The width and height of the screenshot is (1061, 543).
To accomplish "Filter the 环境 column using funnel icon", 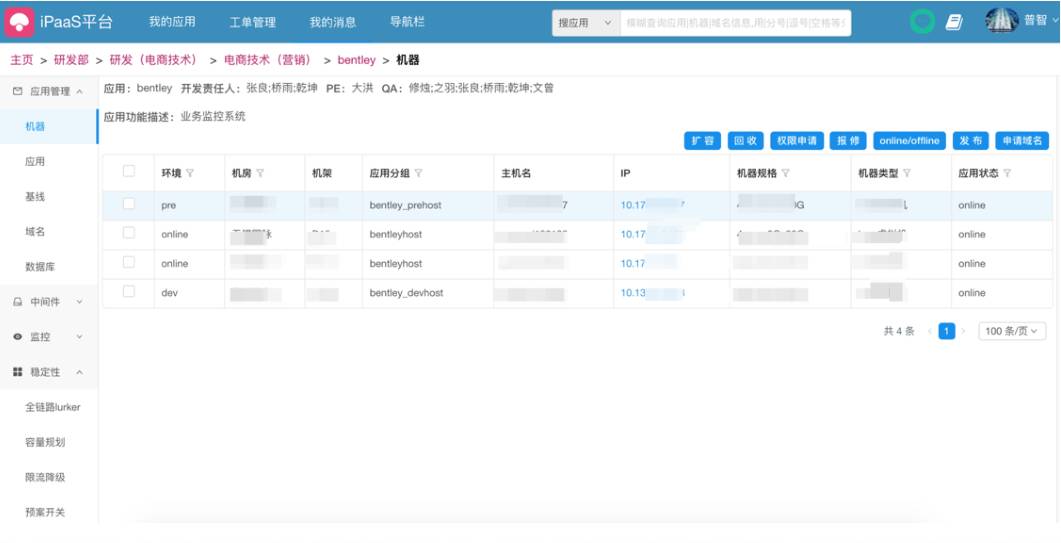I will 190,174.
